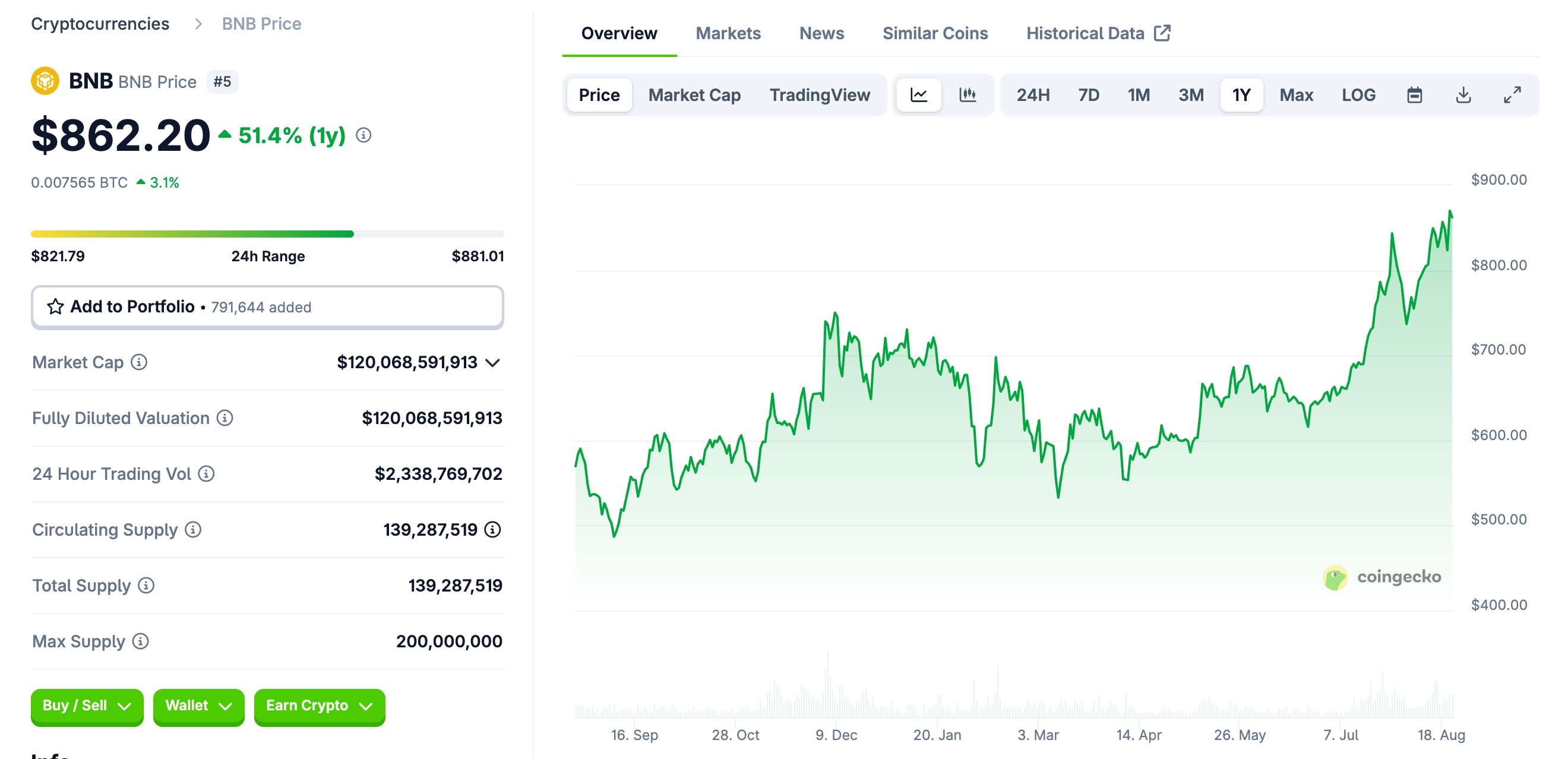1568x759 pixels.
Task: Click the BNB coin logo
Action: point(45,81)
